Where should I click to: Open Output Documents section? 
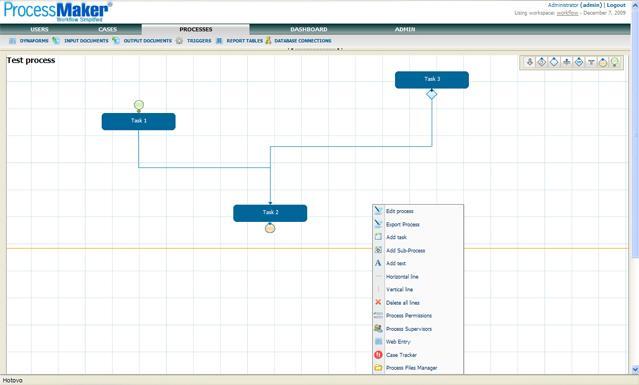(x=148, y=41)
